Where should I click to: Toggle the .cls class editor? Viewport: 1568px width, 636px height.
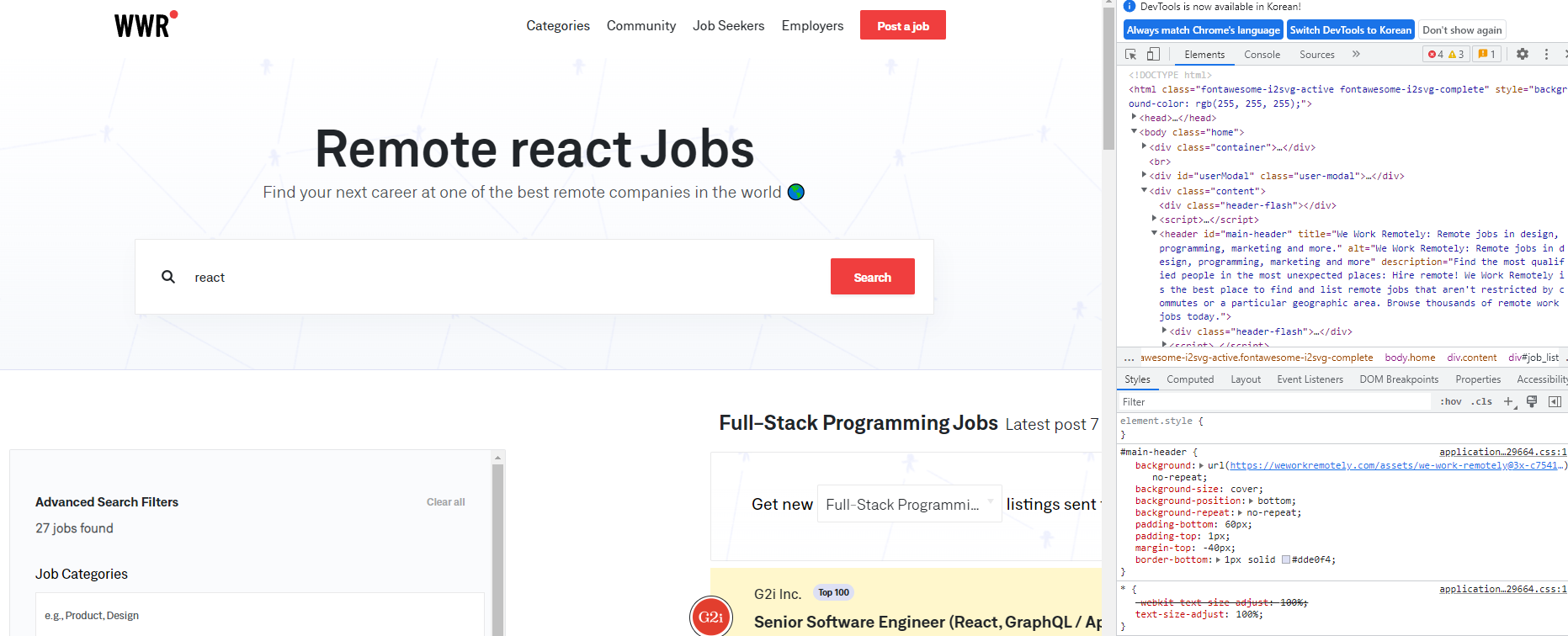(1482, 402)
